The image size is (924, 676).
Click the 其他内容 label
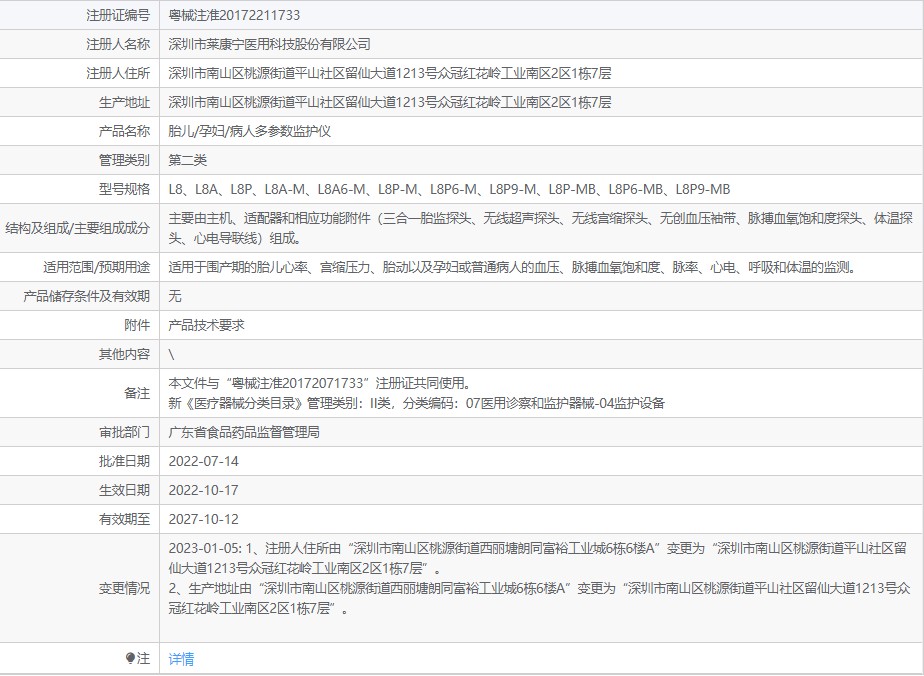coord(124,354)
